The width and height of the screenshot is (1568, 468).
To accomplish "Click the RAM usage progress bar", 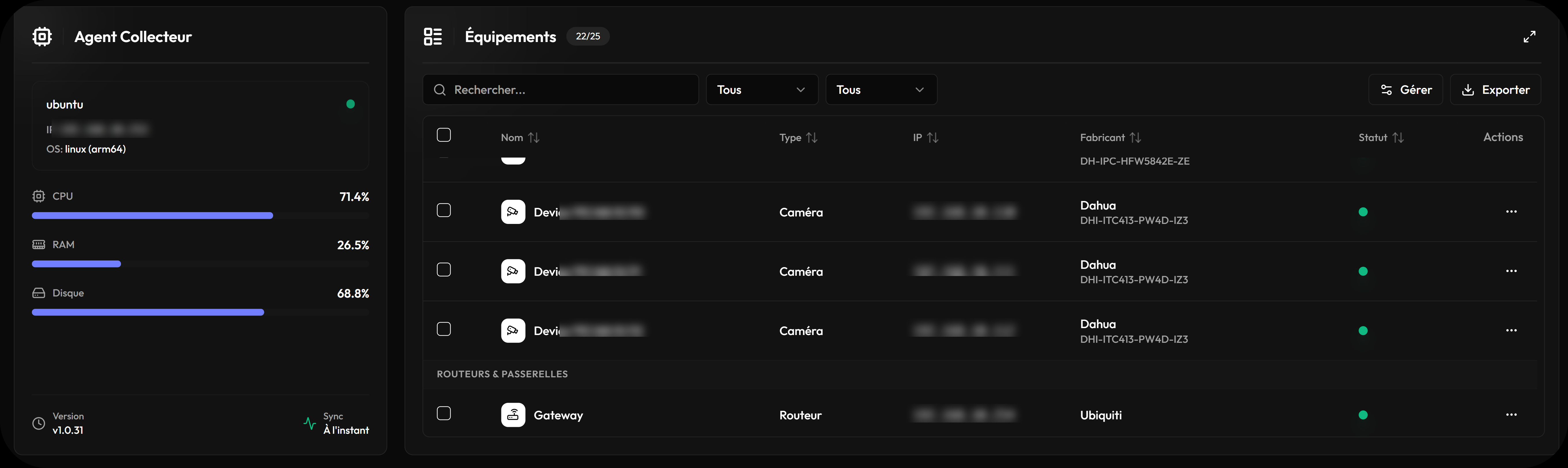I will [x=200, y=264].
